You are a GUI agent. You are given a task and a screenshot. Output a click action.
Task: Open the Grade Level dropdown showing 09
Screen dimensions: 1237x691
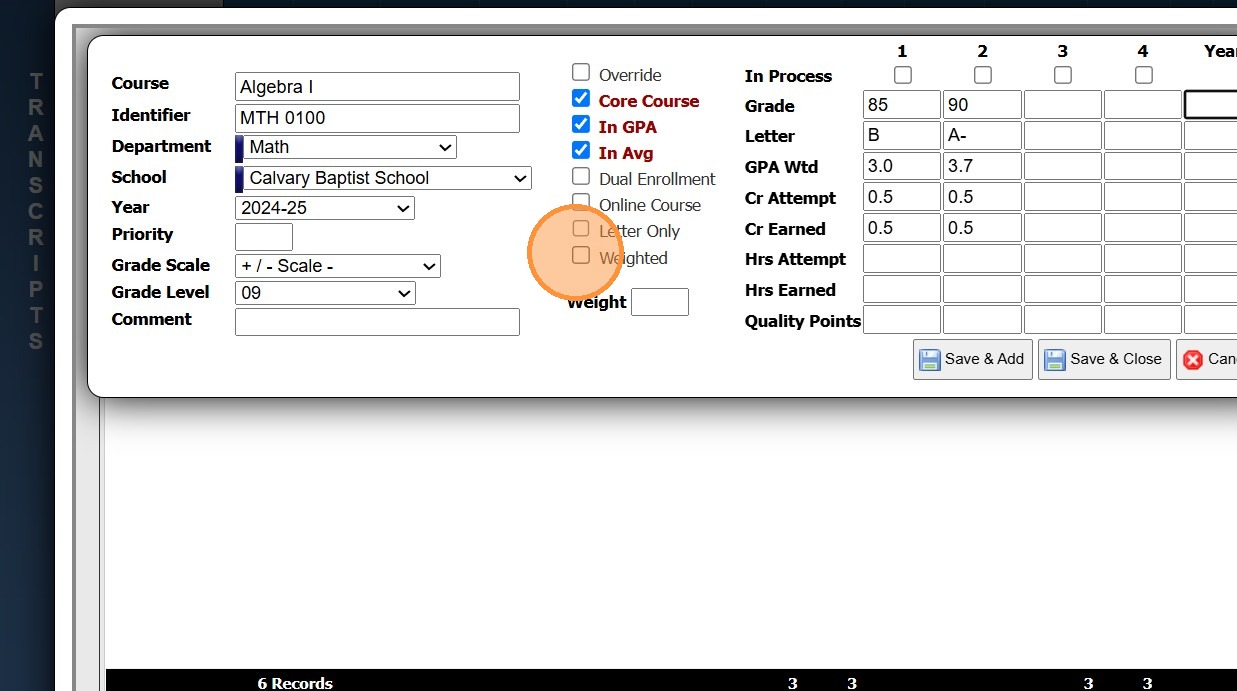(x=325, y=293)
